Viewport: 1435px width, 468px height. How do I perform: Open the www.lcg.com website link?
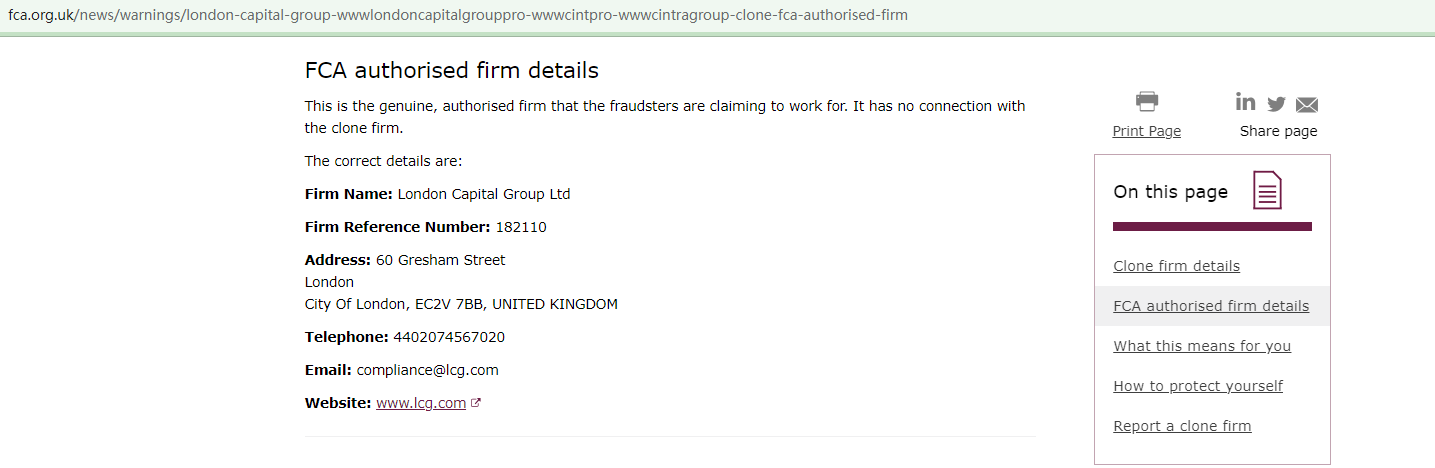click(x=421, y=403)
